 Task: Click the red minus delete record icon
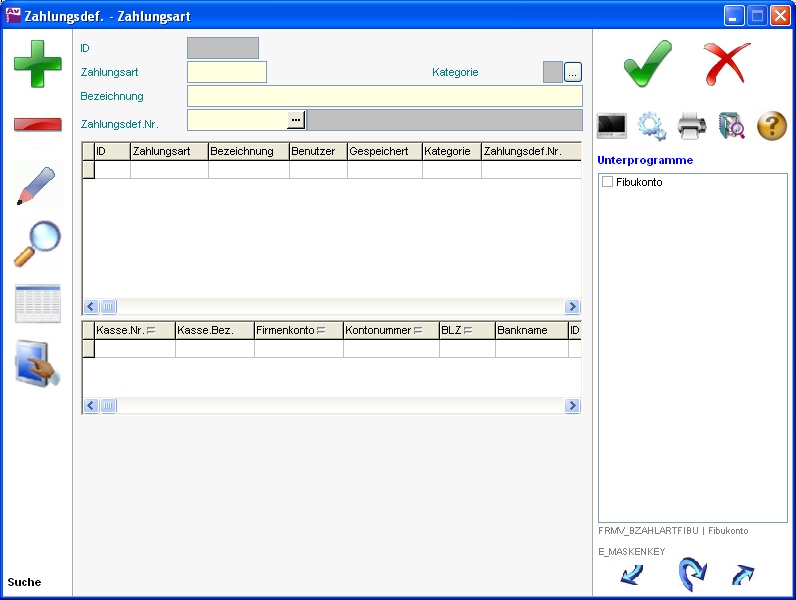[x=37, y=124]
